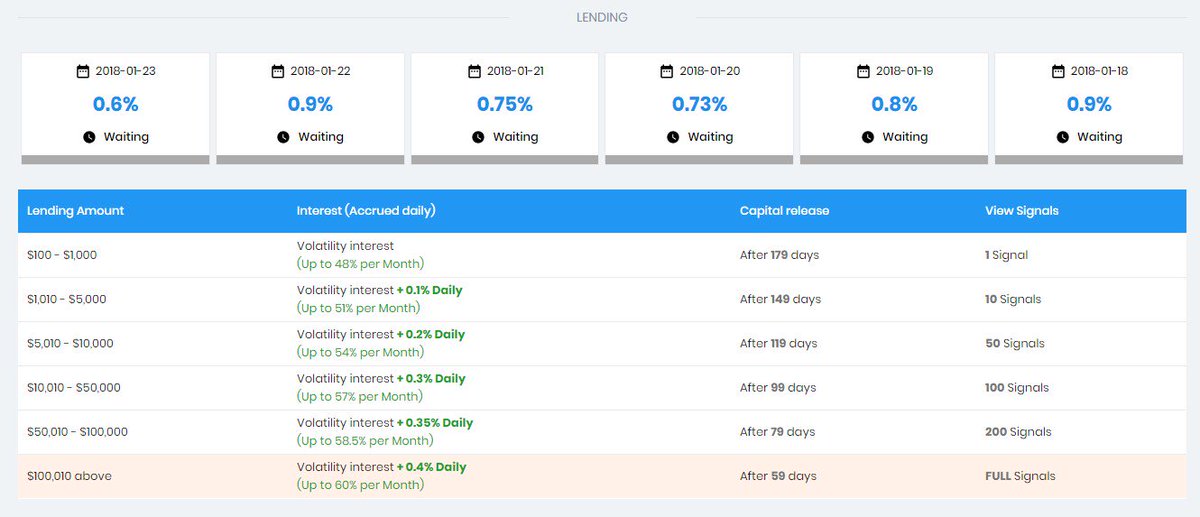1200x517 pixels.
Task: Open the 1 Signal link
Action: (1006, 255)
